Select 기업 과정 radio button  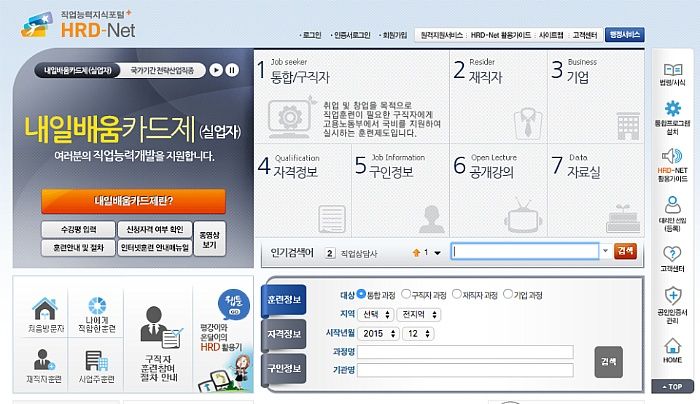[508, 294]
